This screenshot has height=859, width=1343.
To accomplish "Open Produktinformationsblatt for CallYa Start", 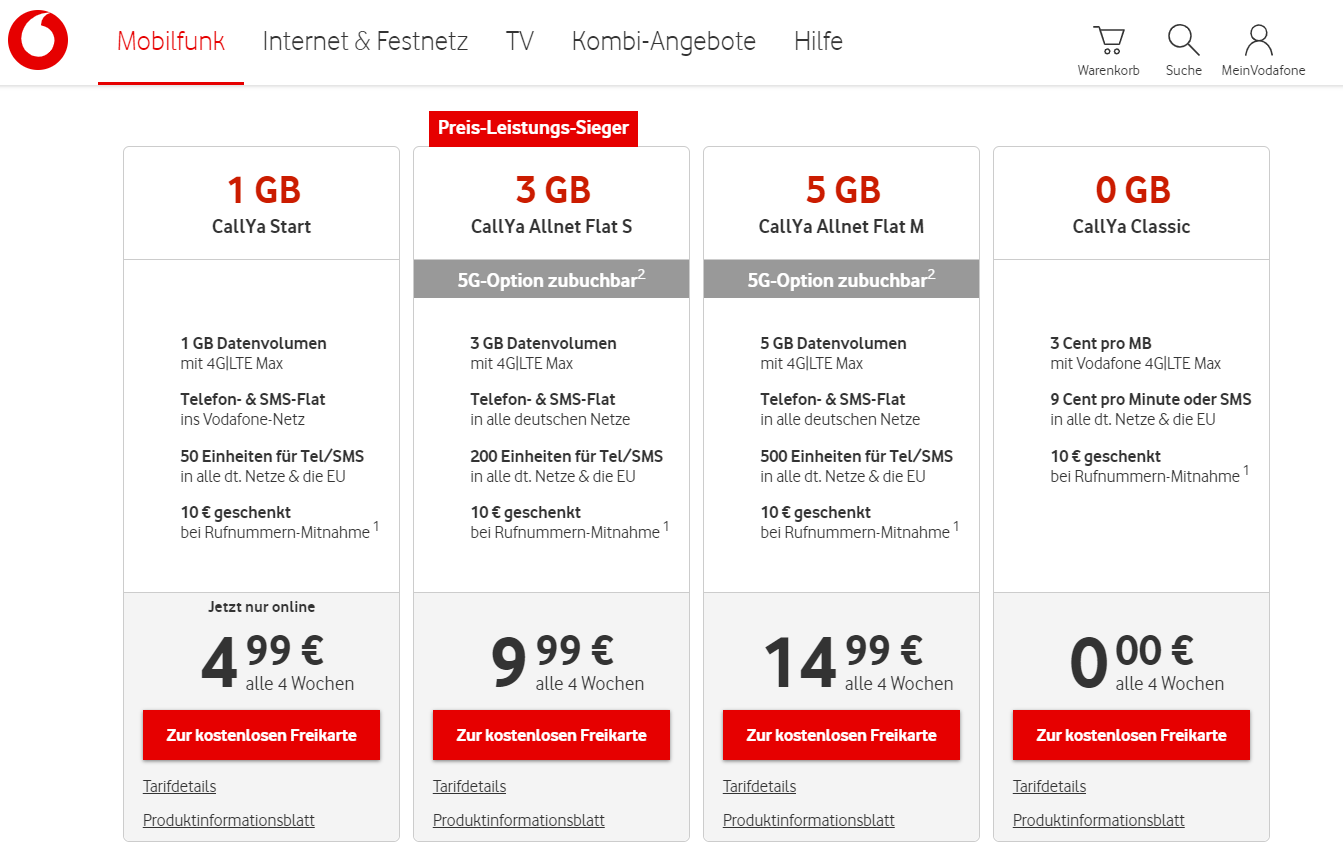I will click(x=229, y=820).
